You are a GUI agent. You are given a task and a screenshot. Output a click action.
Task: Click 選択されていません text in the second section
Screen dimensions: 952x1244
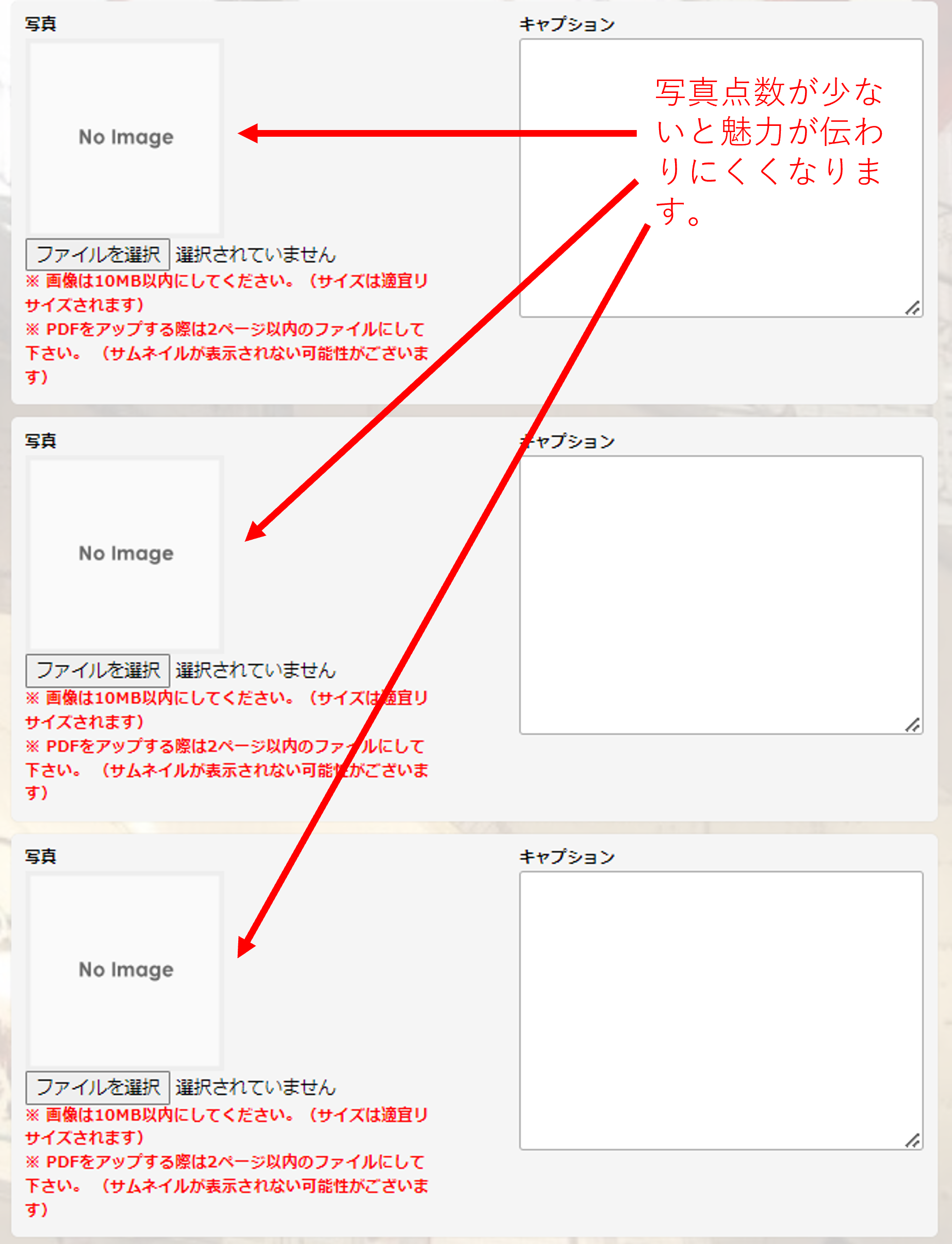pyautogui.click(x=256, y=670)
